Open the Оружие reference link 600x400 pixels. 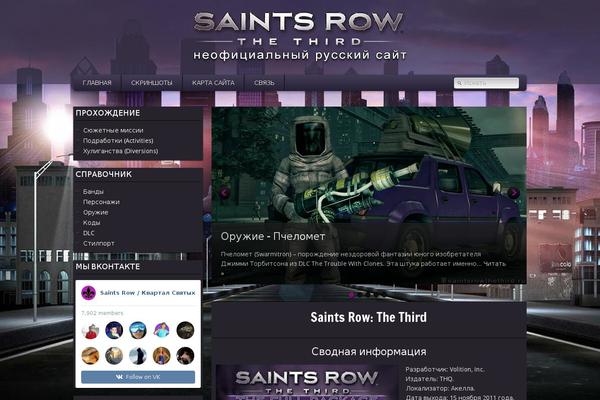pos(96,212)
